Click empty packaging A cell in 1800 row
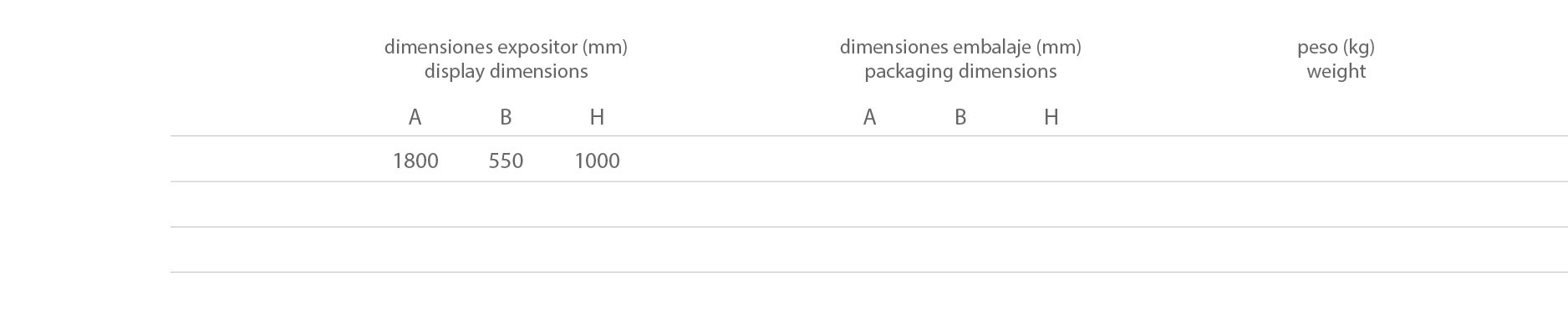The height and width of the screenshot is (311, 1568). pyautogui.click(x=869, y=159)
